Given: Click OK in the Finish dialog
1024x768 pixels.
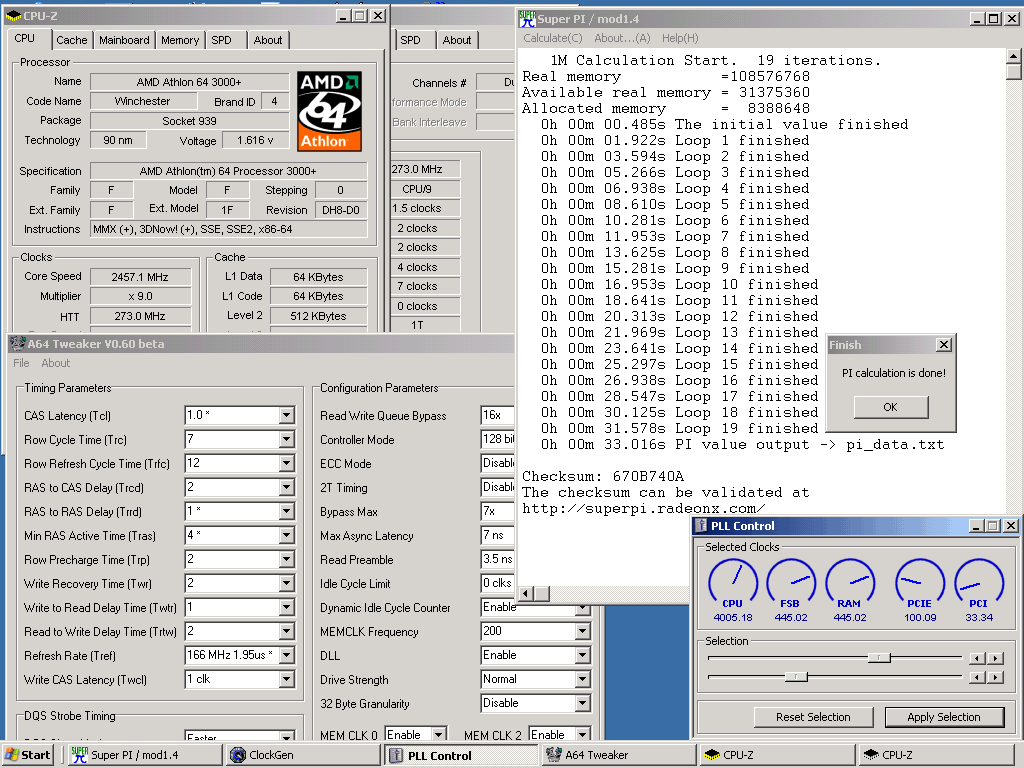Looking at the screenshot, I should tap(891, 407).
